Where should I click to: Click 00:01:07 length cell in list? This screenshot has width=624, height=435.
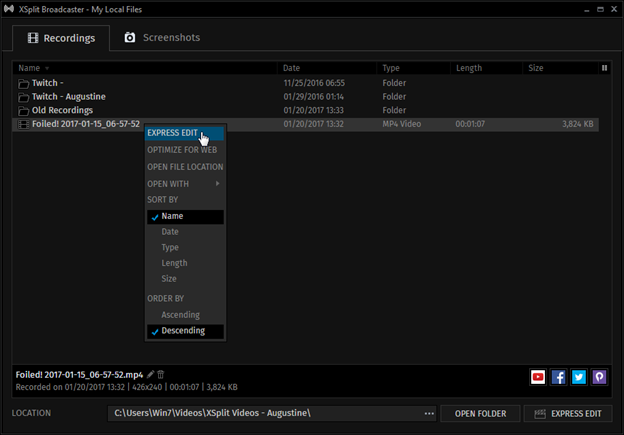(x=470, y=124)
